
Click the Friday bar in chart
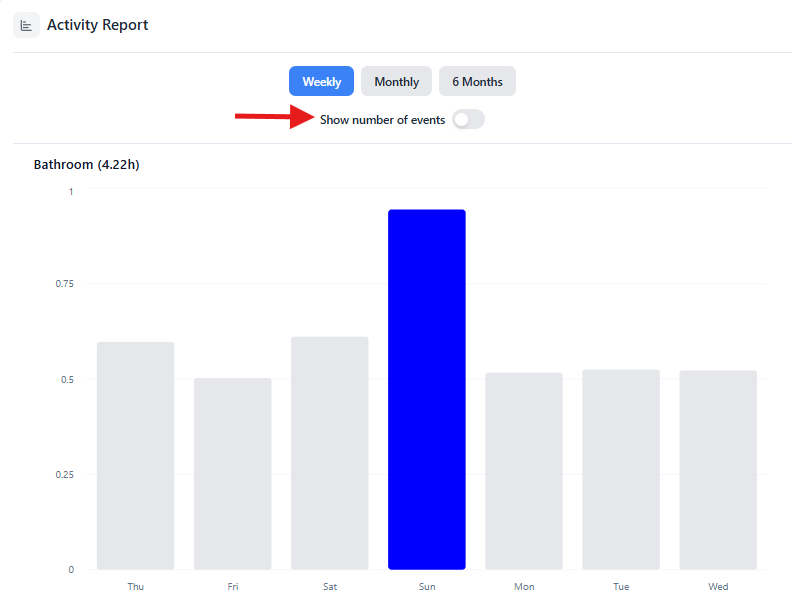(x=233, y=474)
